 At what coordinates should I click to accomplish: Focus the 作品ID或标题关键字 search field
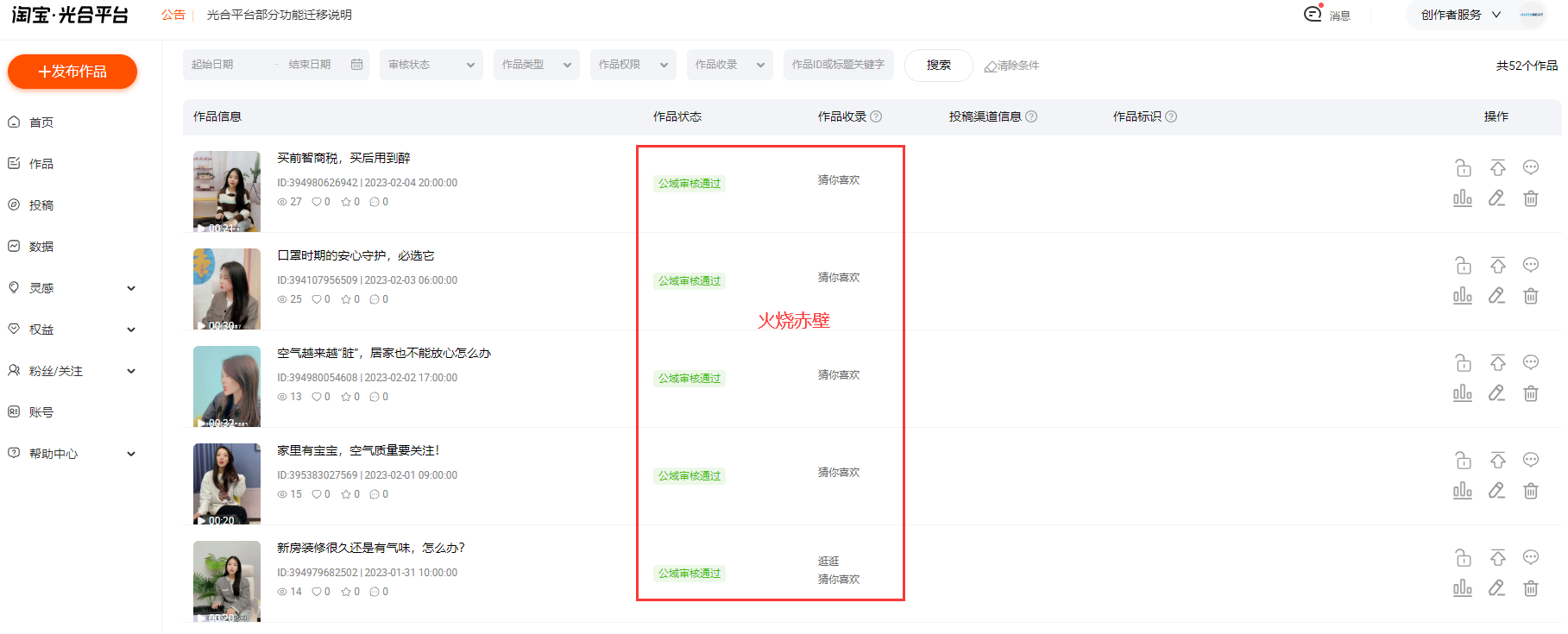tap(839, 65)
